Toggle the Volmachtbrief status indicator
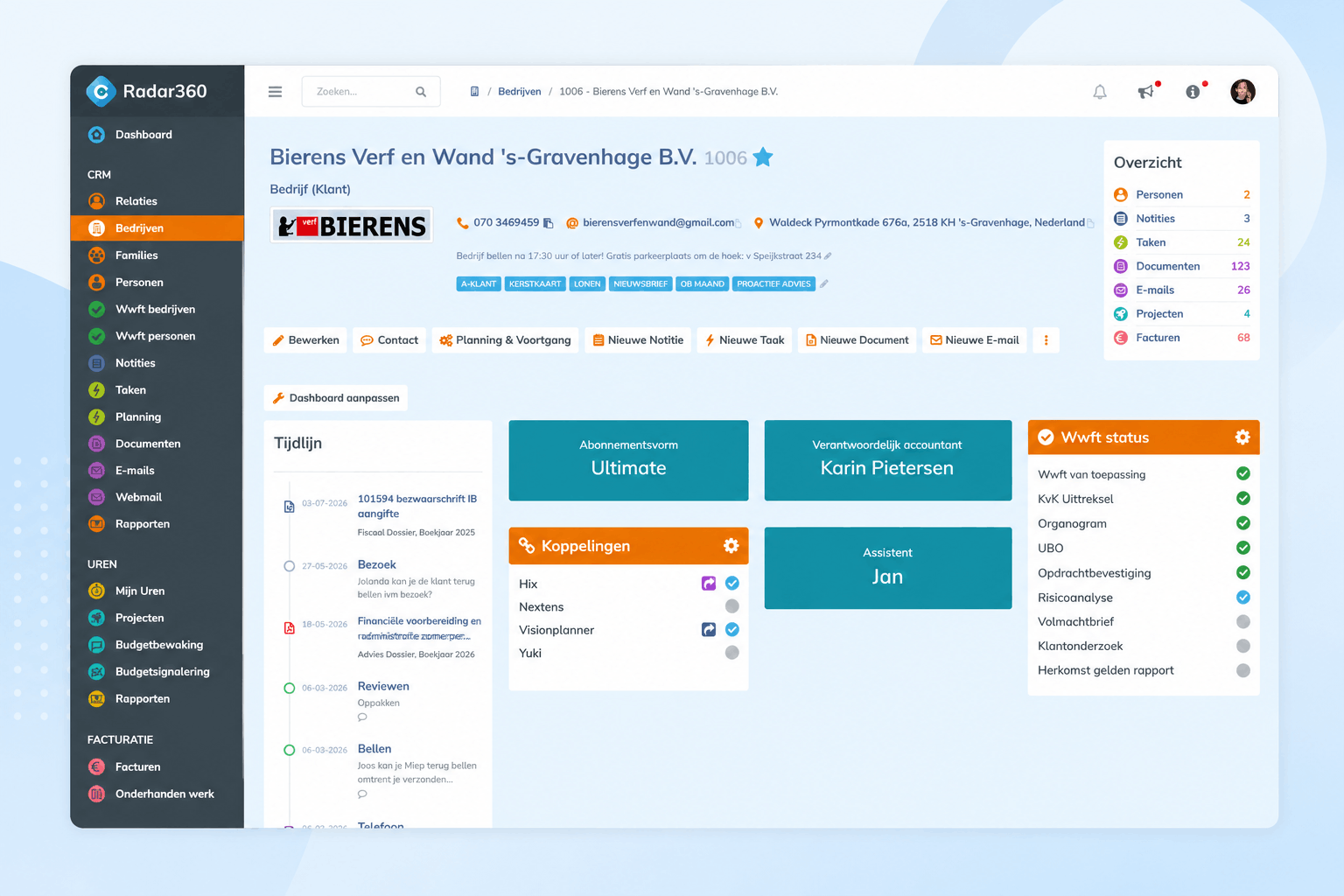Image resolution: width=1344 pixels, height=896 pixels. (1243, 622)
